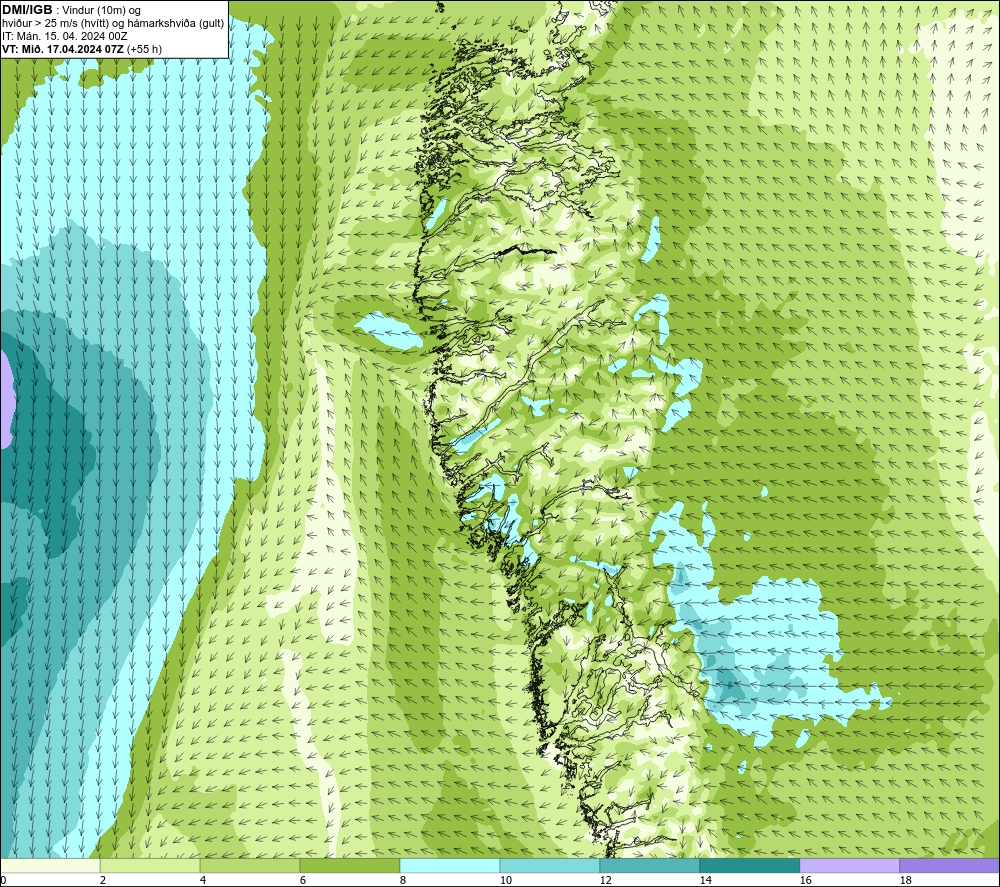Click the 6–8 m/s dark green legend swatch
Viewport: 1000px width, 887px height.
(x=349, y=865)
